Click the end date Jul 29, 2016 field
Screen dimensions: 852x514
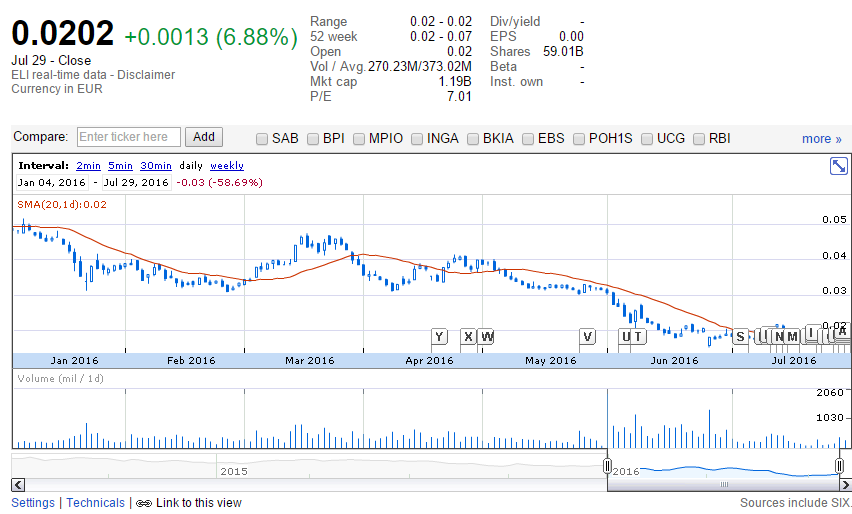[136, 183]
